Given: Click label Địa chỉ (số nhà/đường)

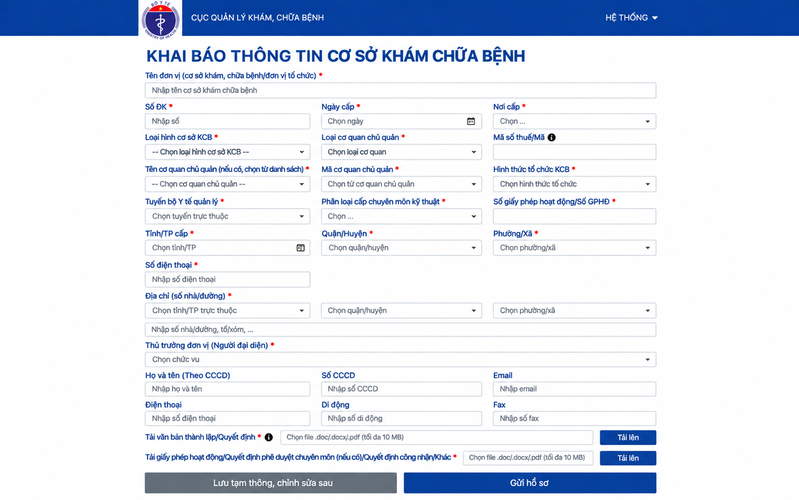Looking at the screenshot, I should pos(185,296).
